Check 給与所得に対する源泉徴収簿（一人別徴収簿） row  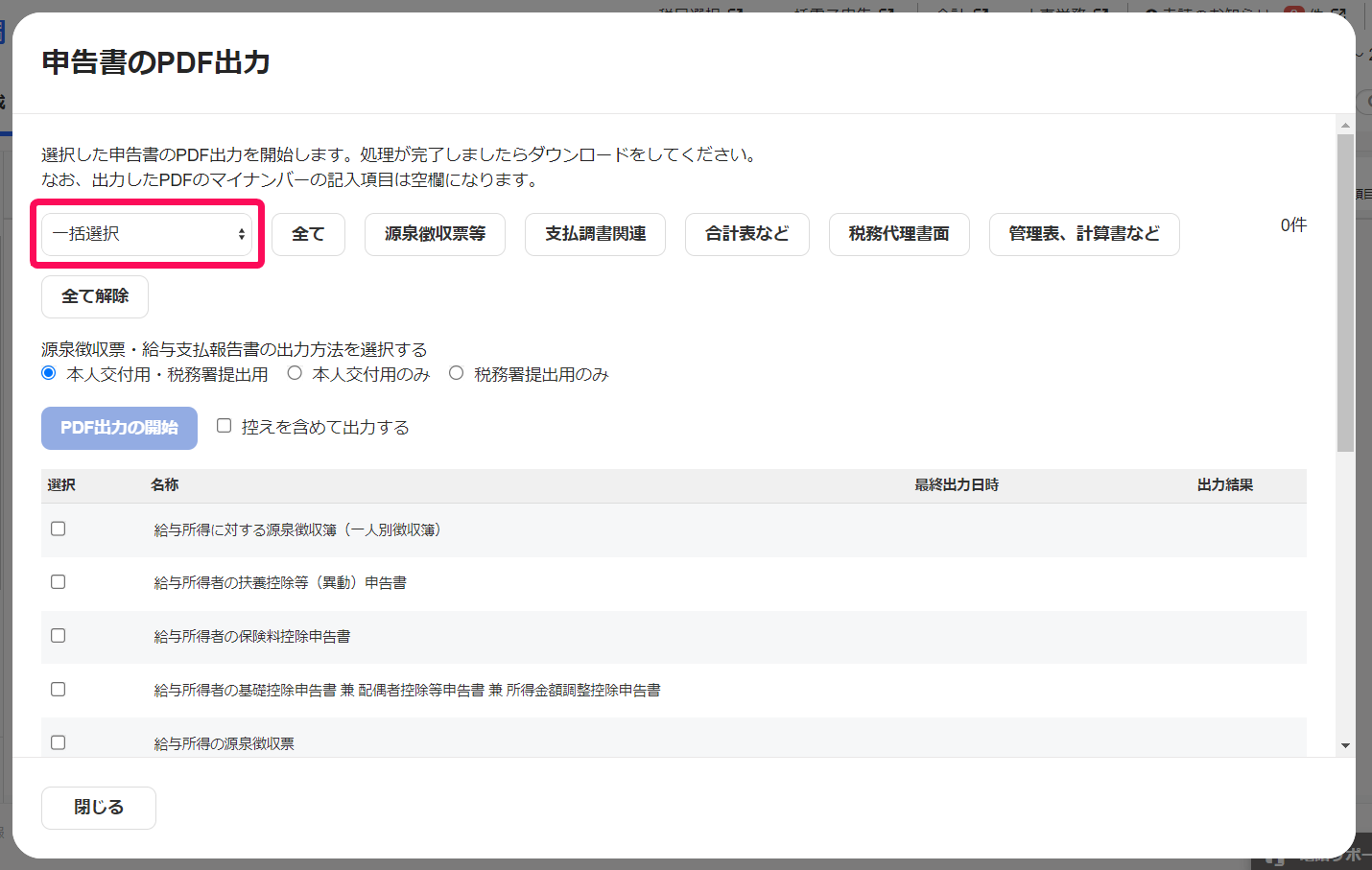(x=59, y=529)
